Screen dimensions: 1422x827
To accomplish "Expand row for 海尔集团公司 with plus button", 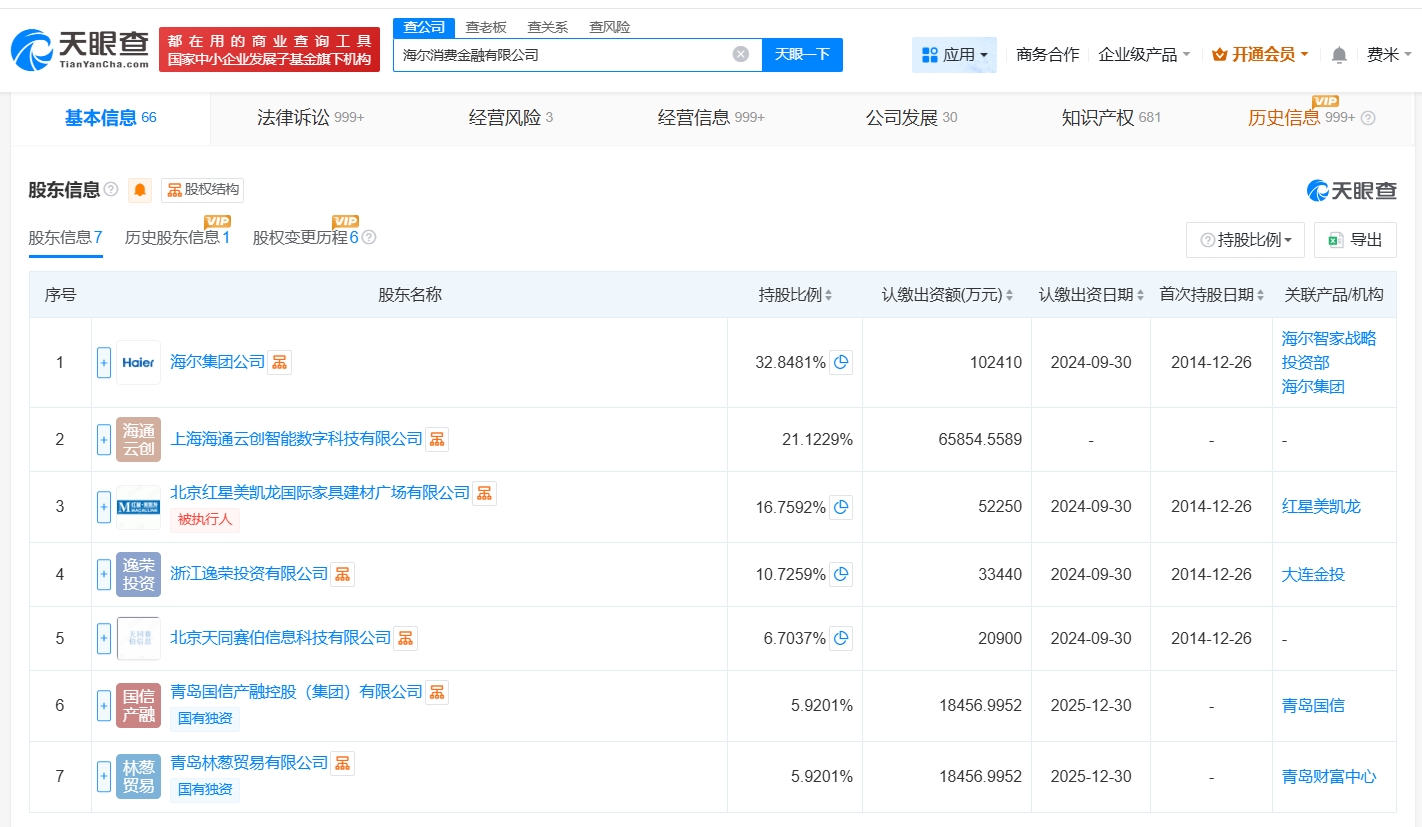I will 104,362.
